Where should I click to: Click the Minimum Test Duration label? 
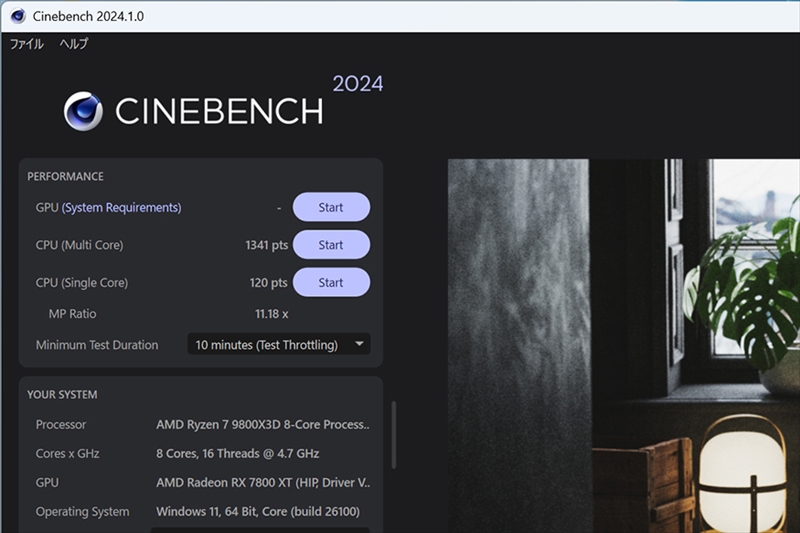[x=97, y=345]
